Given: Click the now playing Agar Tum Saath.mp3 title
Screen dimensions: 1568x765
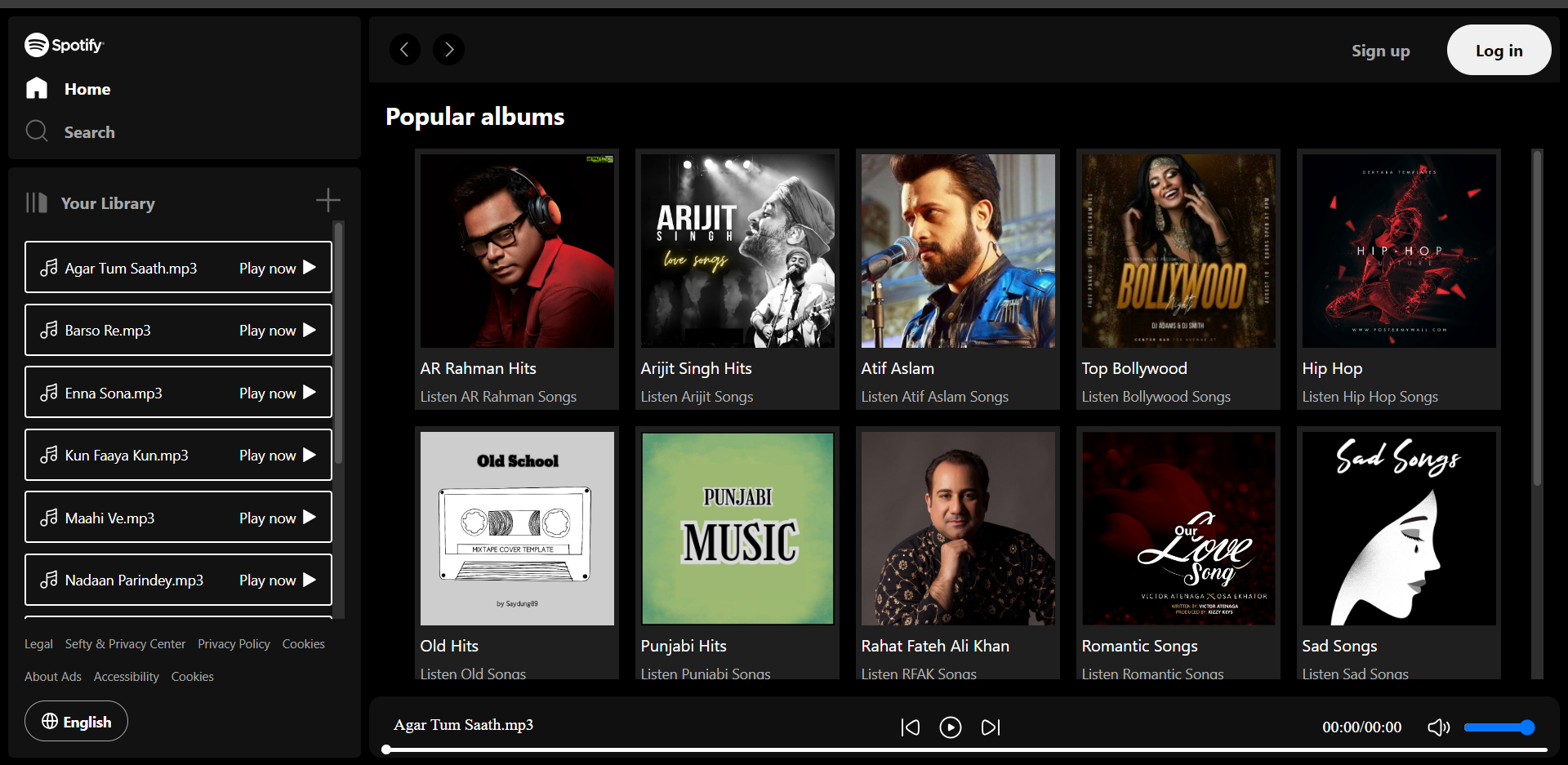Looking at the screenshot, I should [463, 725].
